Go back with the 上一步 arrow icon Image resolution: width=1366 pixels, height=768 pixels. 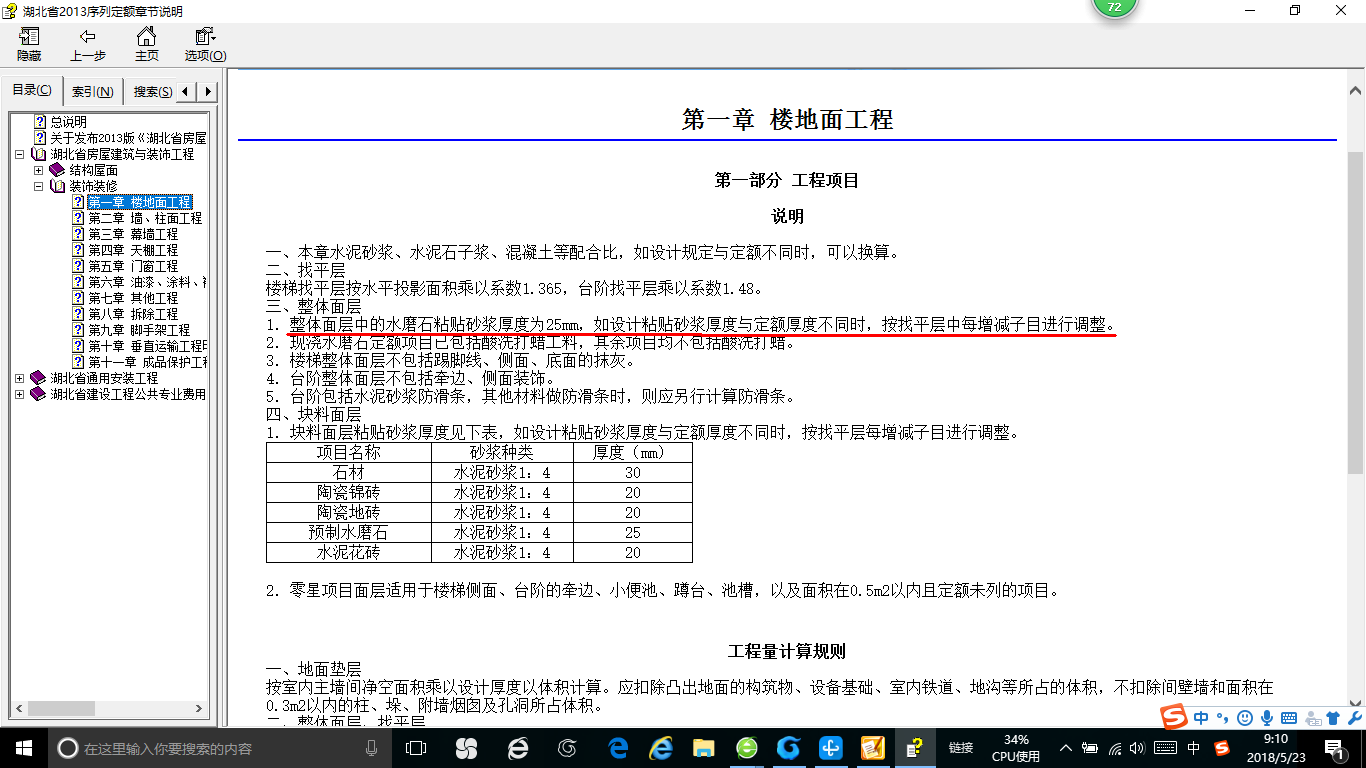(x=88, y=37)
